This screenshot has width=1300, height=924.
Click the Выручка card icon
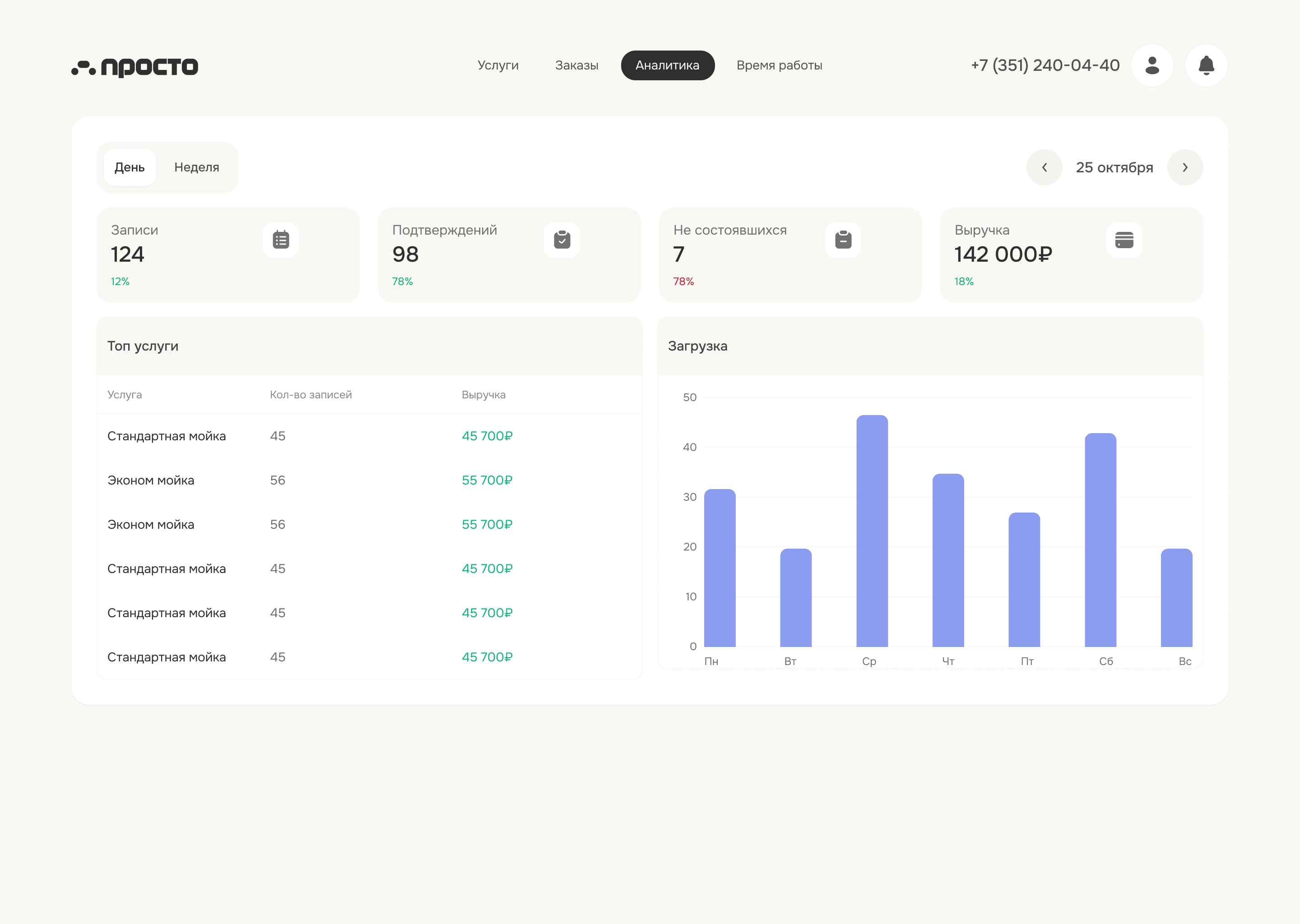pos(1124,240)
